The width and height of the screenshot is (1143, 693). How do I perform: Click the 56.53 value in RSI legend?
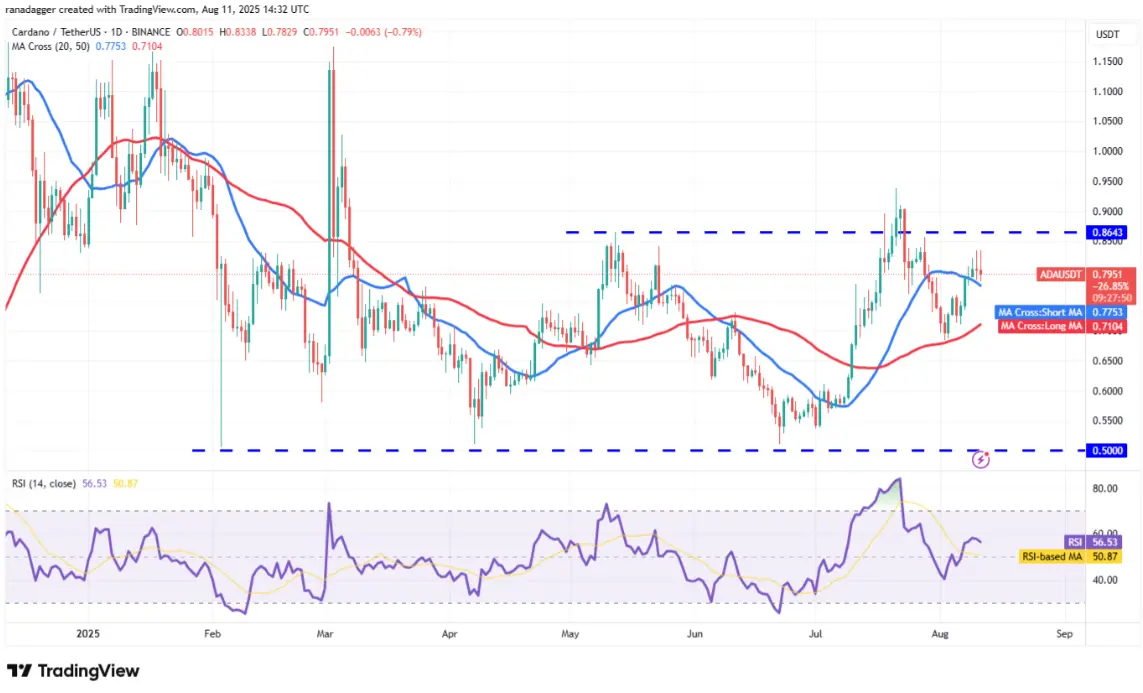pyautogui.click(x=94, y=483)
